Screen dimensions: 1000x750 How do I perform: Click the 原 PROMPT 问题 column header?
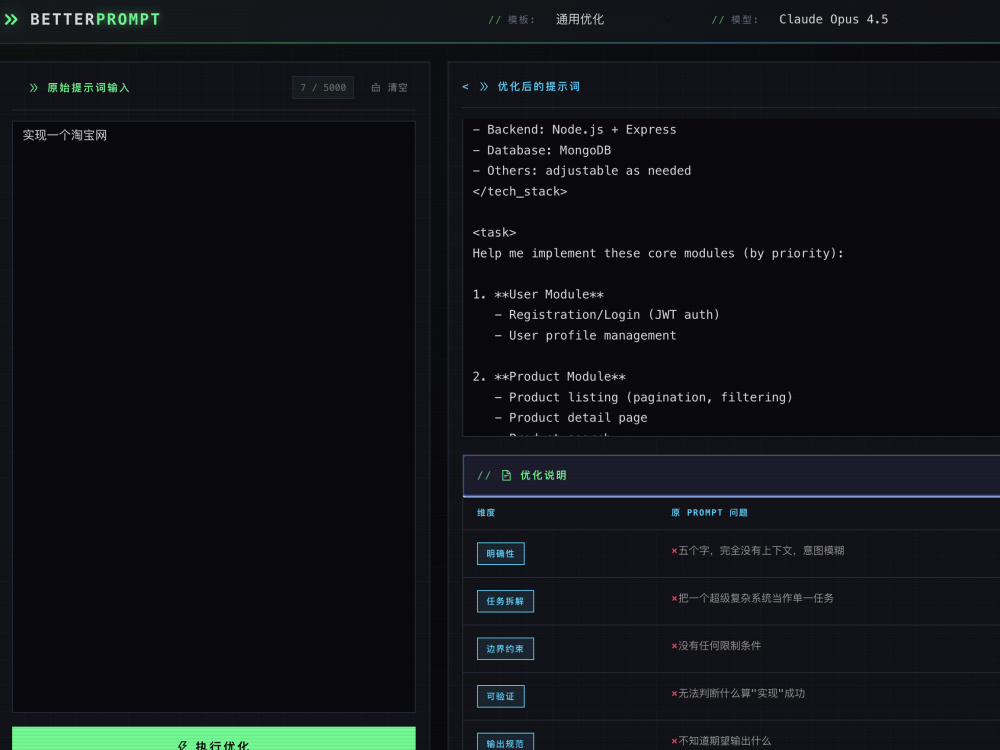(x=709, y=513)
